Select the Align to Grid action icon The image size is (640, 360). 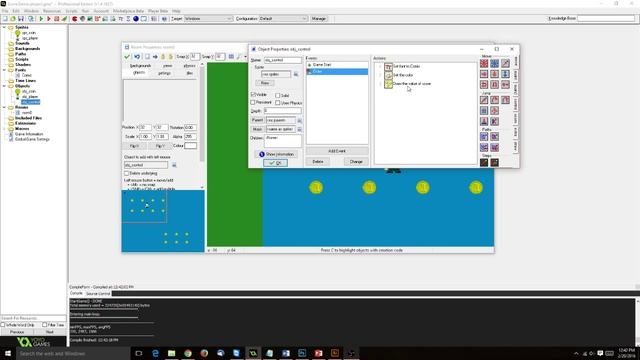pos(484,111)
